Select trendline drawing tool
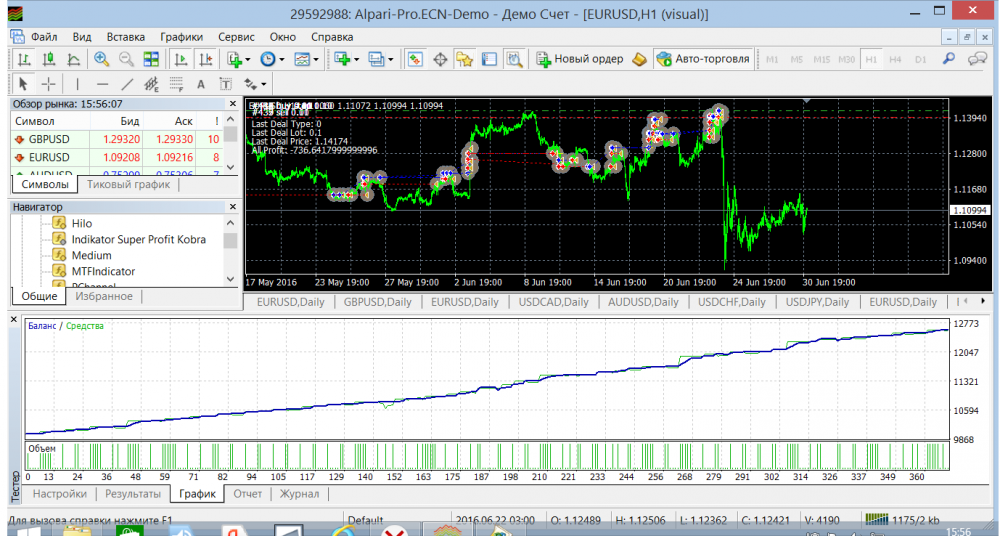The width and height of the screenshot is (1000, 536). point(127,84)
